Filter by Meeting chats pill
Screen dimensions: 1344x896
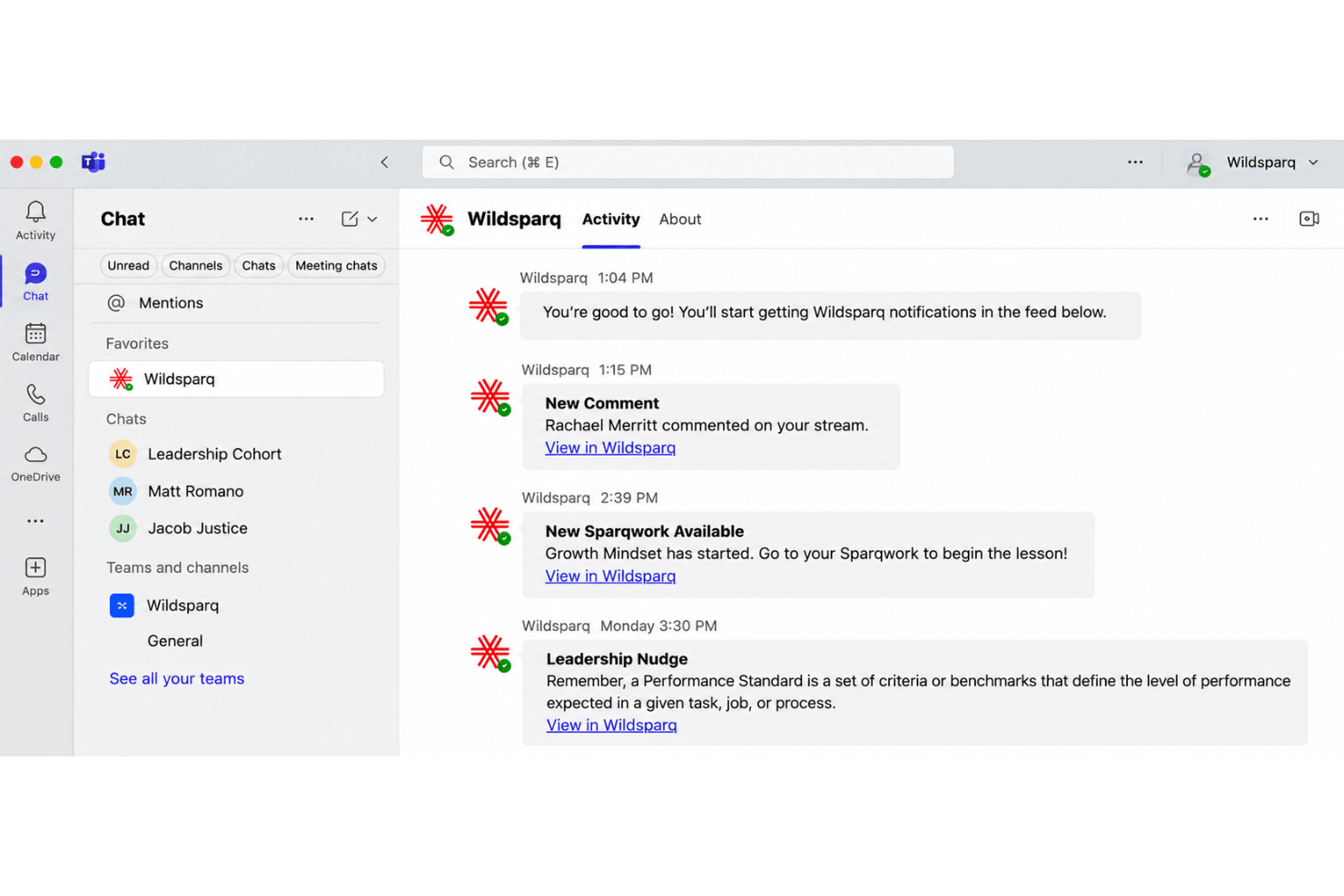pos(336,266)
